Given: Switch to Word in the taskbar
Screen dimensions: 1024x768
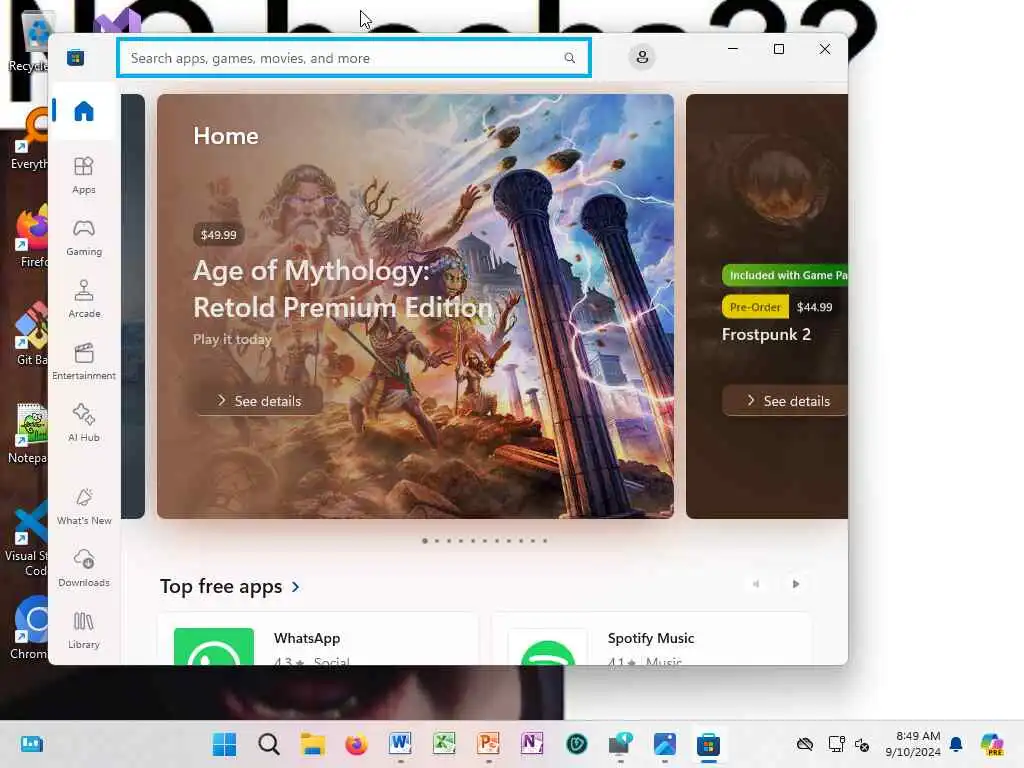Looking at the screenshot, I should coord(400,744).
